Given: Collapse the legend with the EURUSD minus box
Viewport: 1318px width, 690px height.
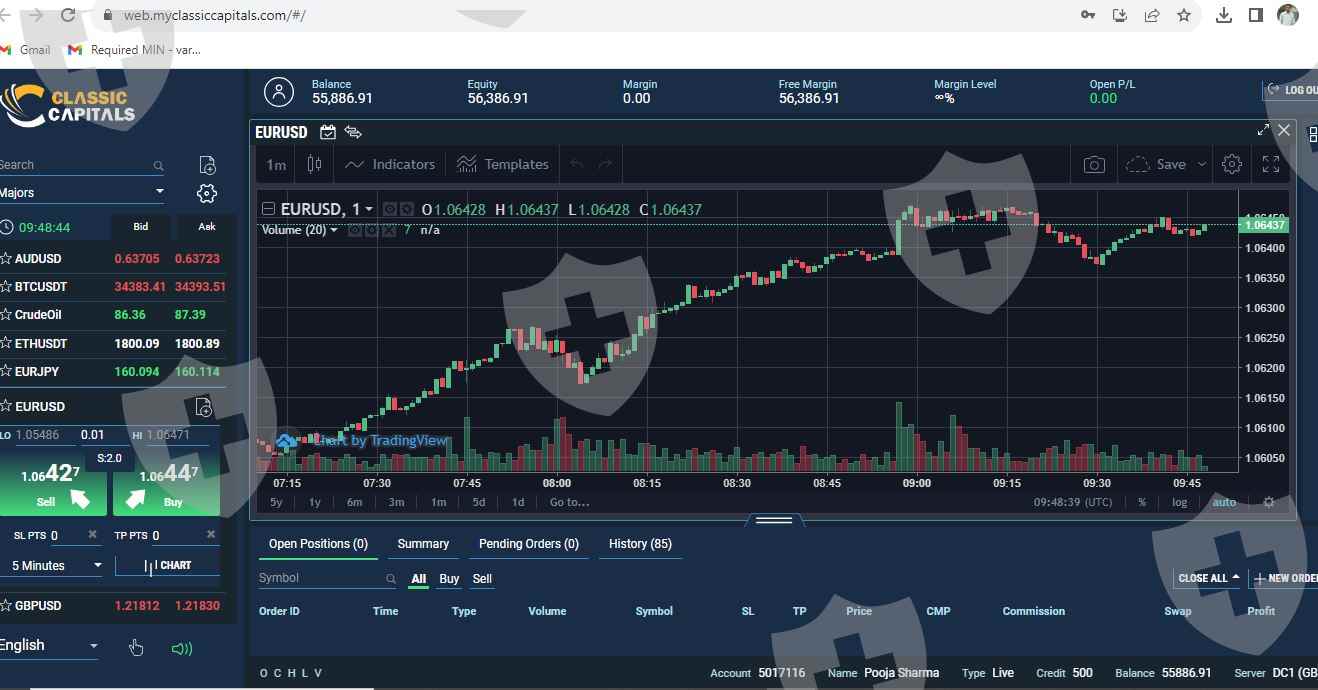Looking at the screenshot, I should (x=268, y=209).
